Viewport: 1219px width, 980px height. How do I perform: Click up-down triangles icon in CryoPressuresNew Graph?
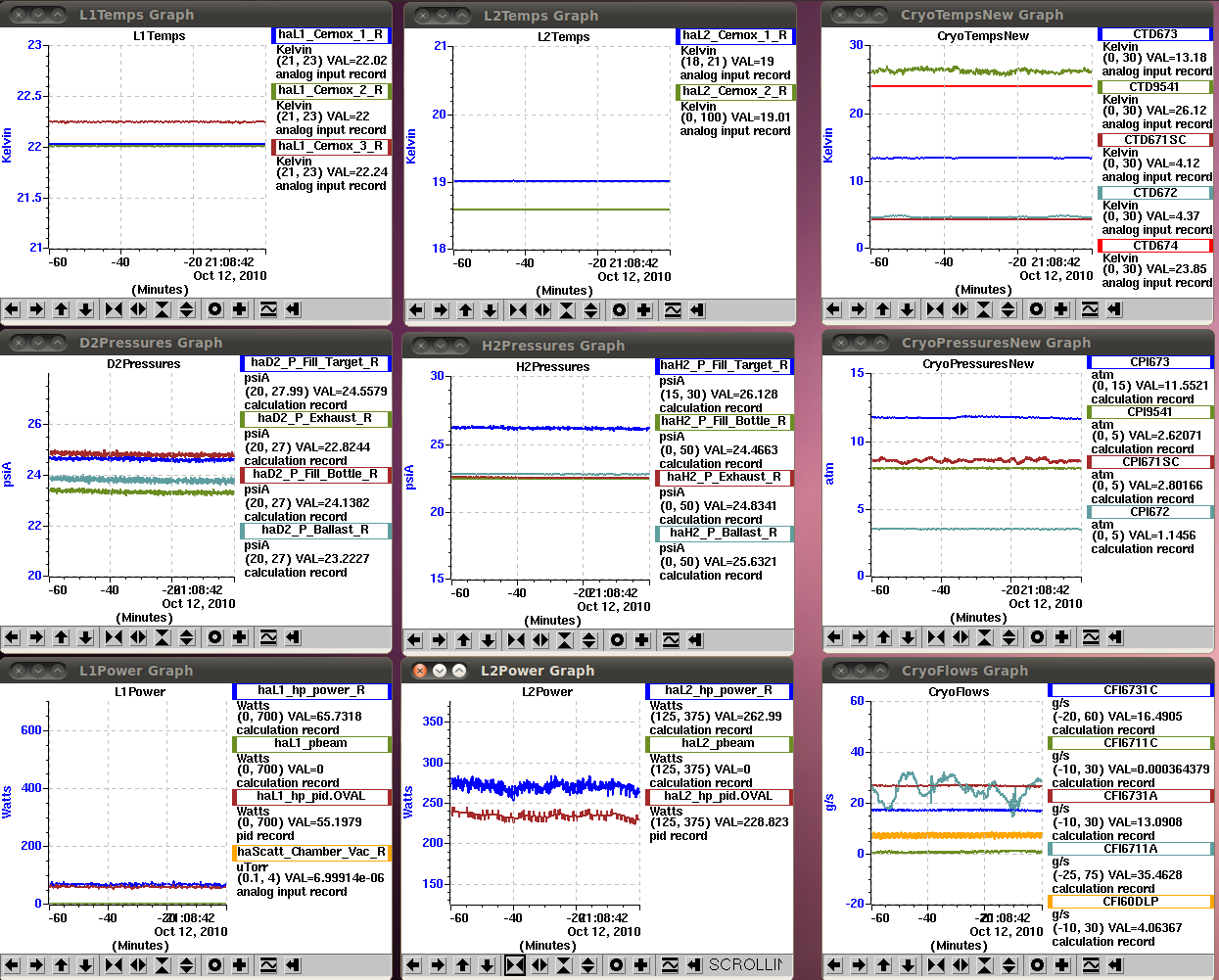[x=1009, y=637]
